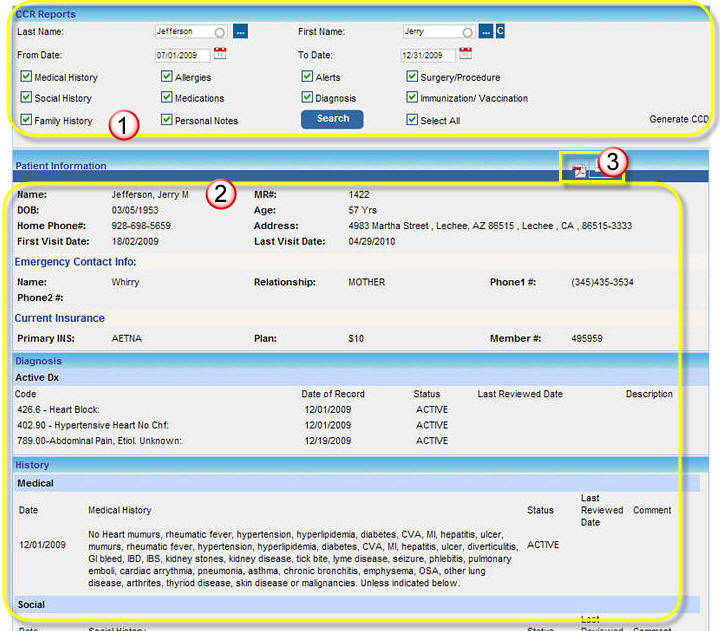Click into the From Date input field
This screenshot has width=720, height=631.
(182, 55)
